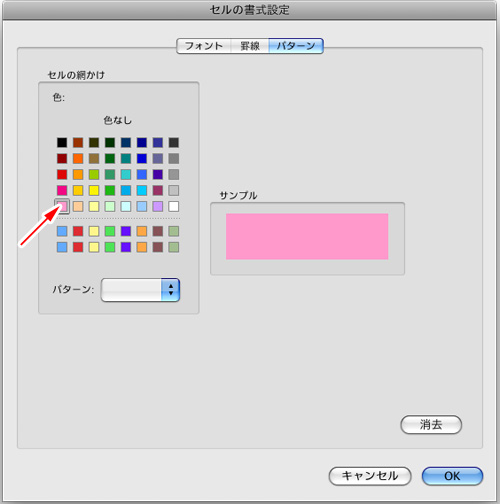Select the パターン tab
This screenshot has width=500, height=504.
click(296, 46)
